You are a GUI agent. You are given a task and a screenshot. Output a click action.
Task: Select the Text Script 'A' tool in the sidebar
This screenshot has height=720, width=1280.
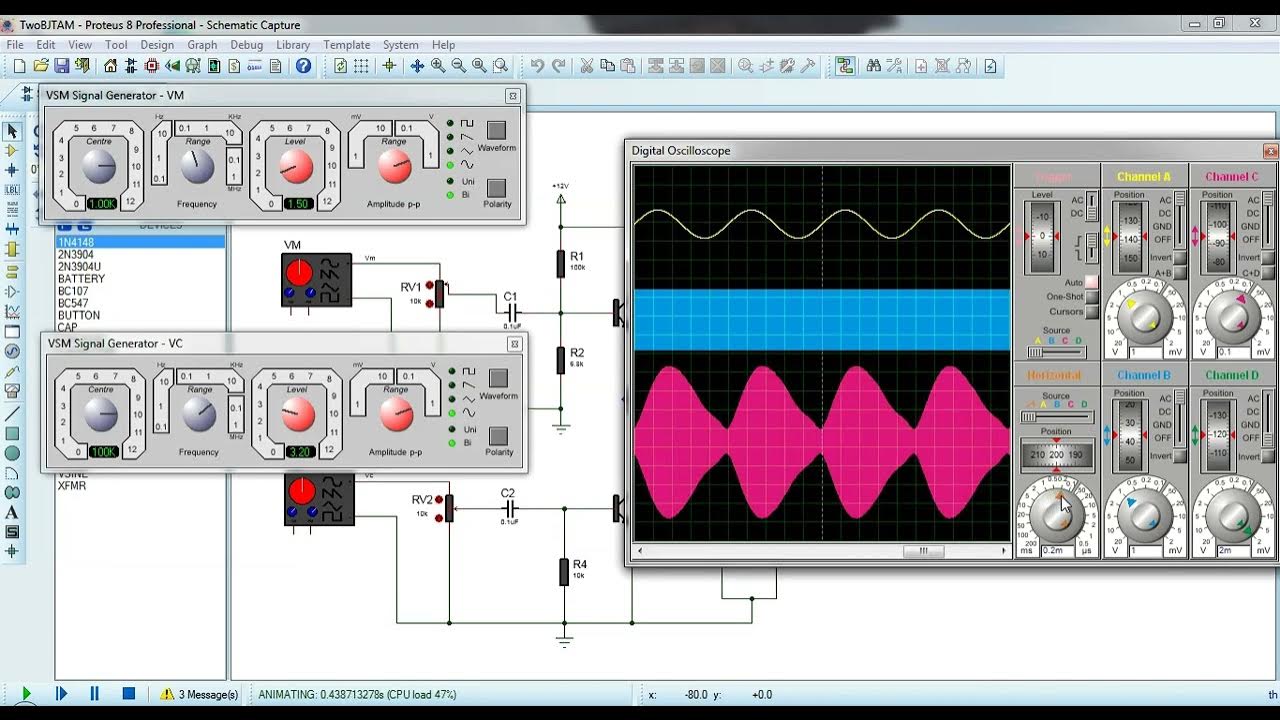12,512
